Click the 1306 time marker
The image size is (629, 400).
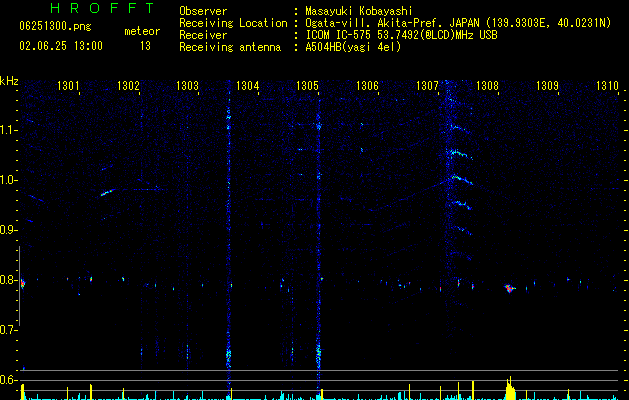click(x=367, y=85)
